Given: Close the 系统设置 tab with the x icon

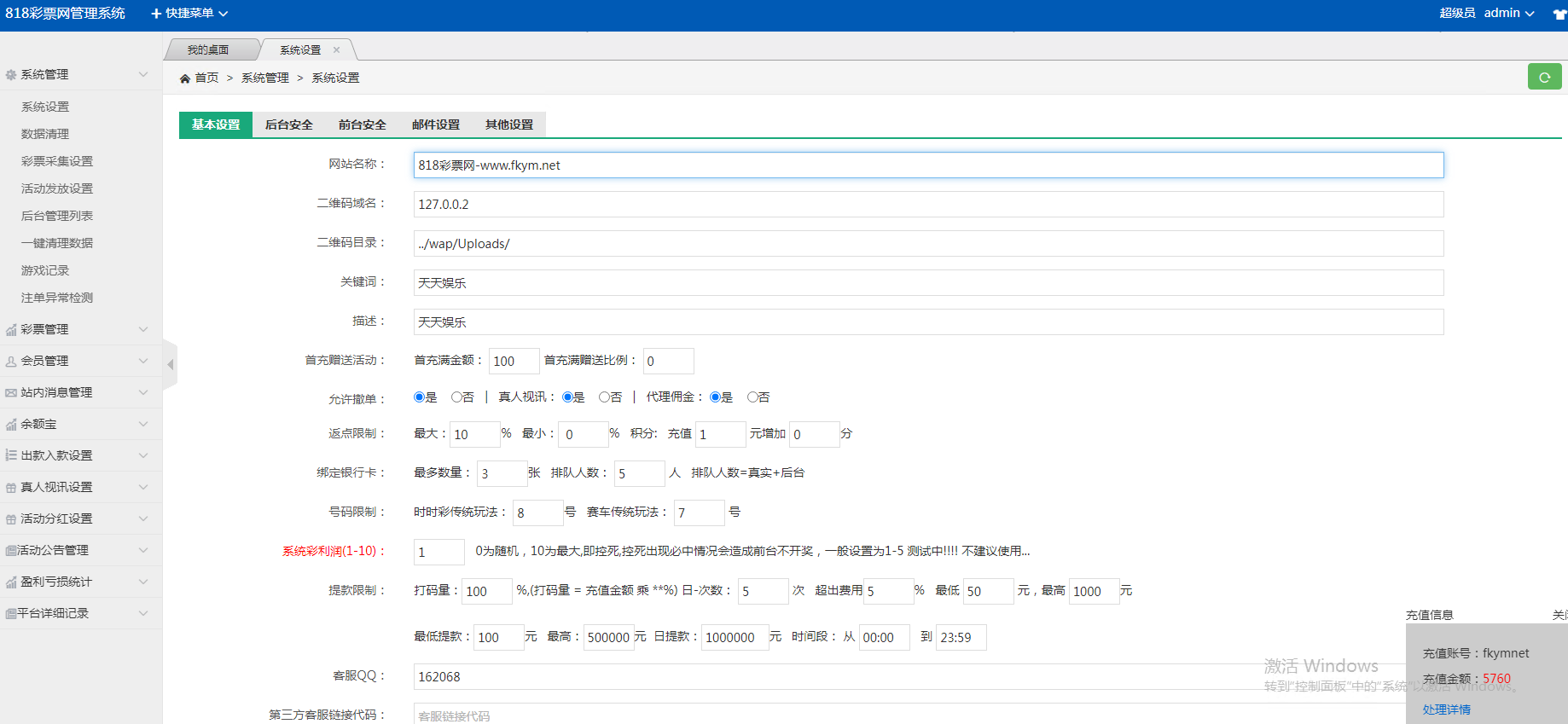Looking at the screenshot, I should coord(336,50).
